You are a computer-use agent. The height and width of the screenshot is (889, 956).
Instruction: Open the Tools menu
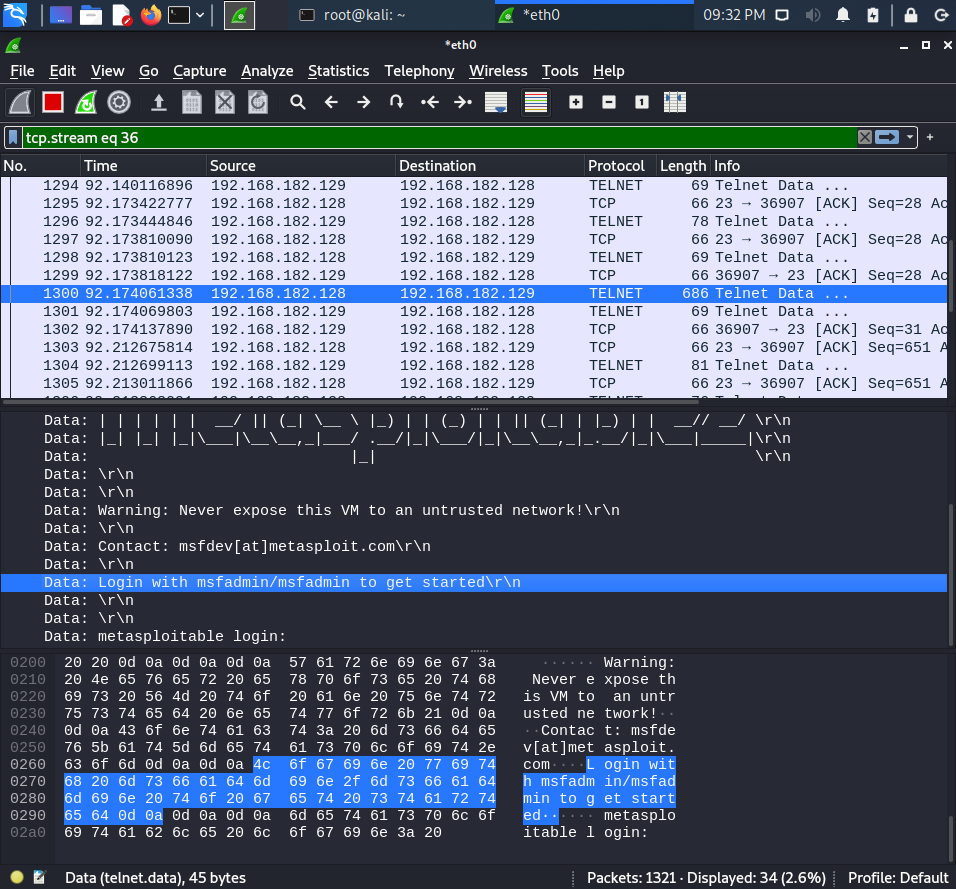pos(560,71)
